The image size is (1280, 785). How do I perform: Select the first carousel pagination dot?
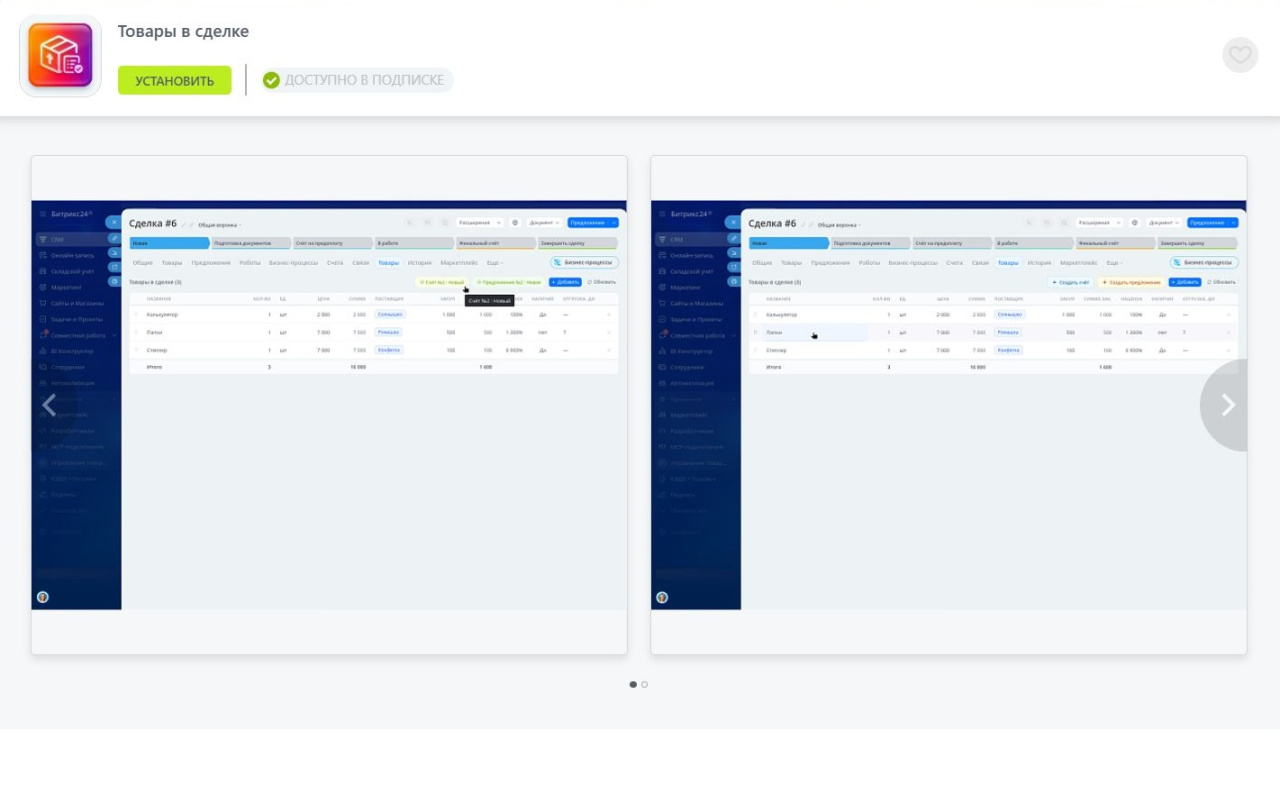click(633, 684)
